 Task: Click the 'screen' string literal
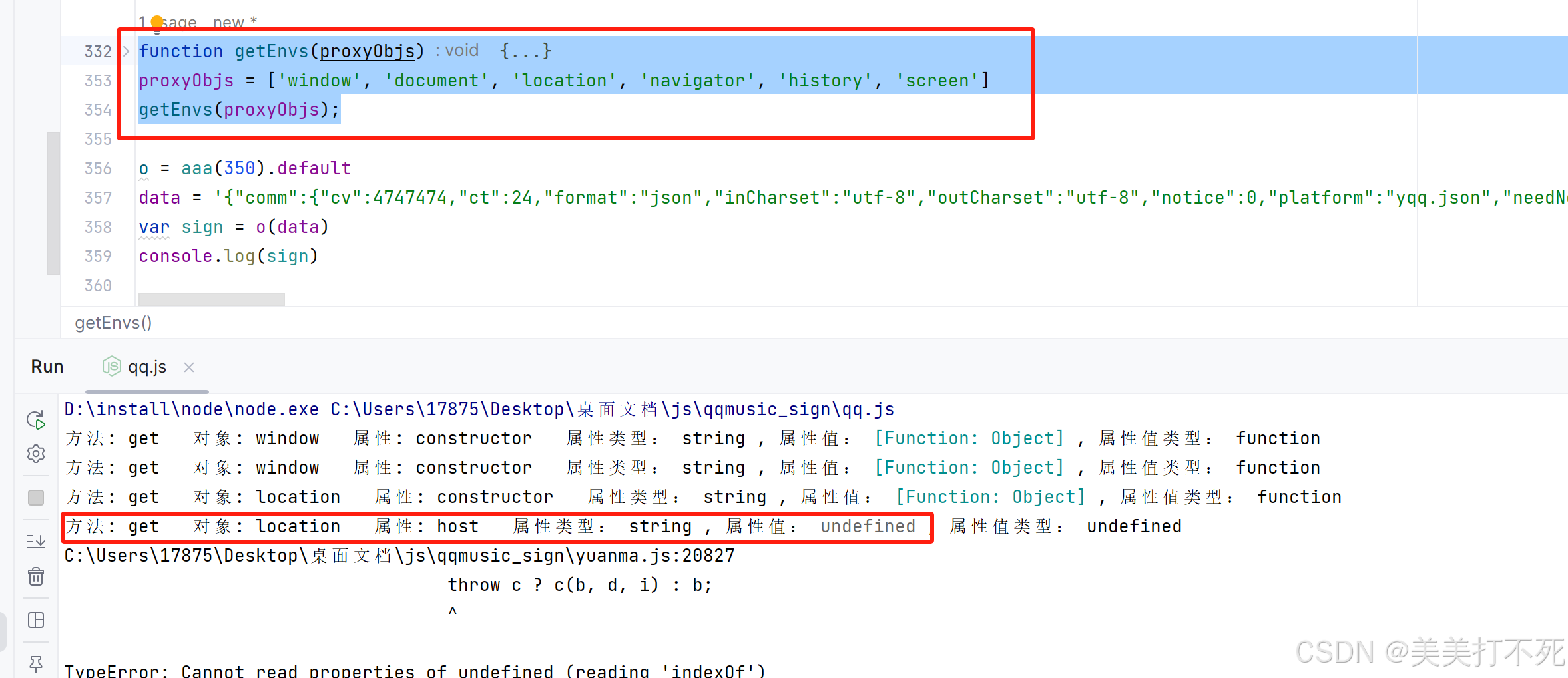(x=937, y=81)
